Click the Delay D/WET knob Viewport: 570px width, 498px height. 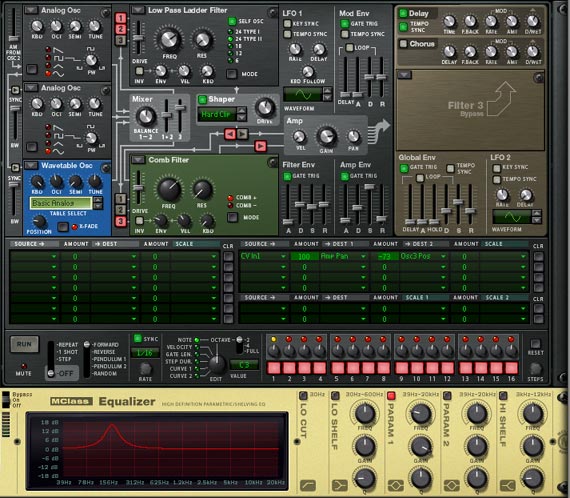tap(533, 21)
